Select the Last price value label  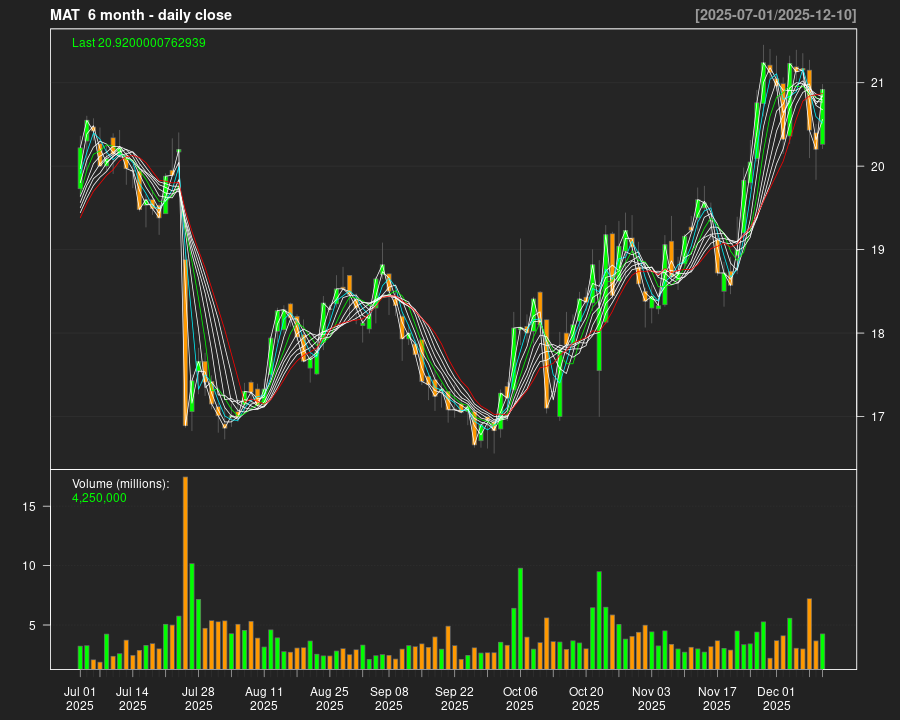click(x=139, y=43)
